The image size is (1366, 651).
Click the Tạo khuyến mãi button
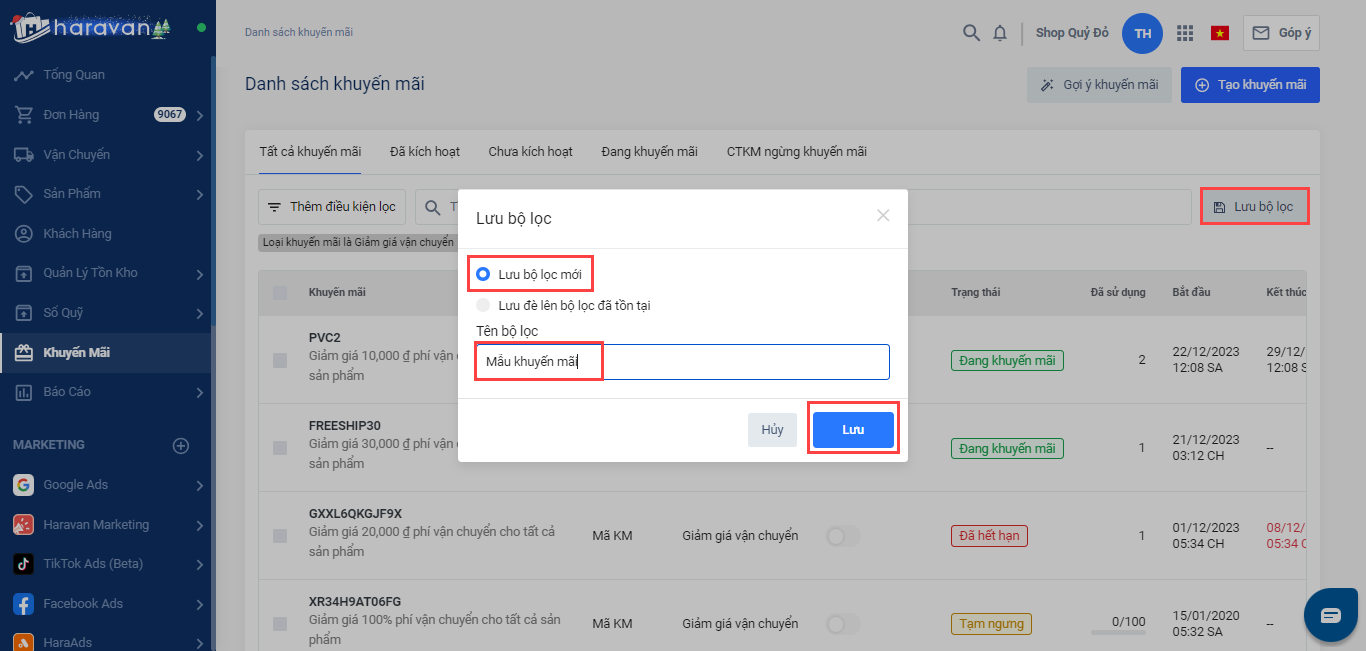click(1250, 85)
